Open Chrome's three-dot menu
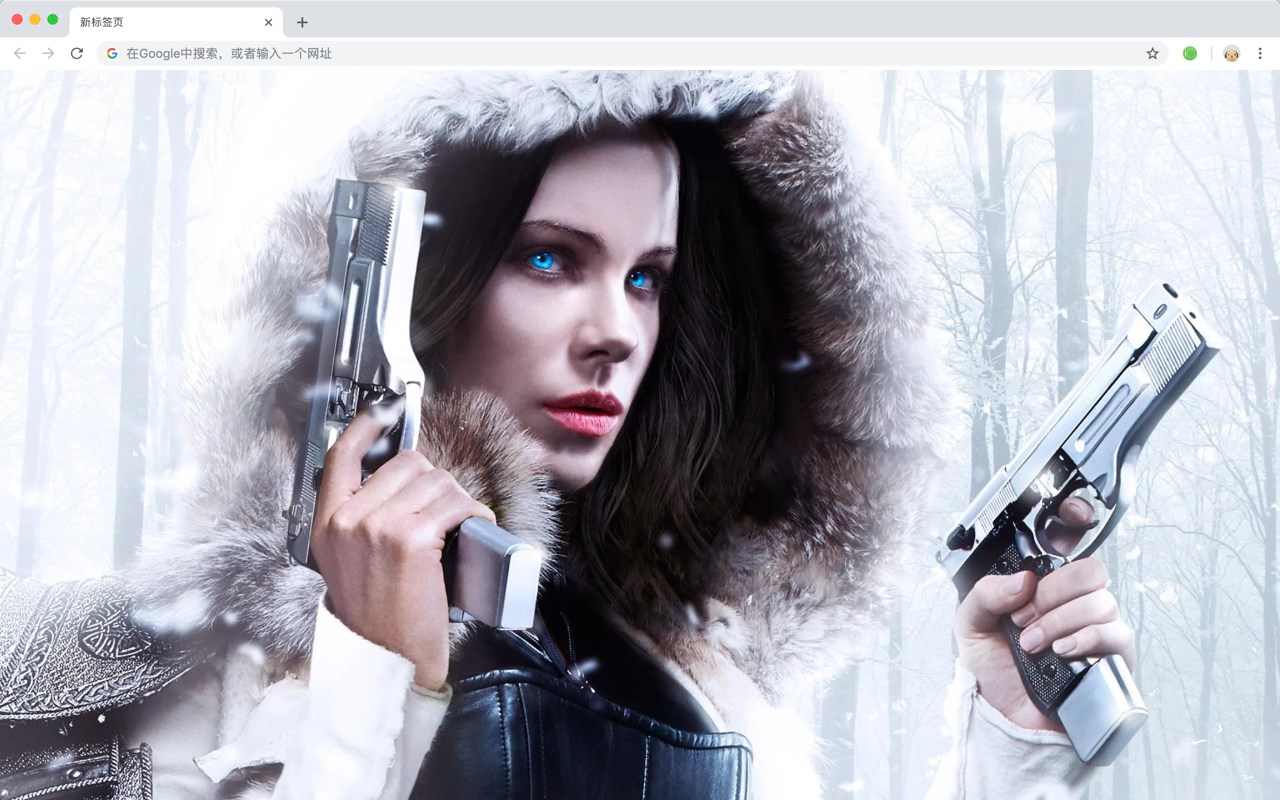 coord(1260,53)
